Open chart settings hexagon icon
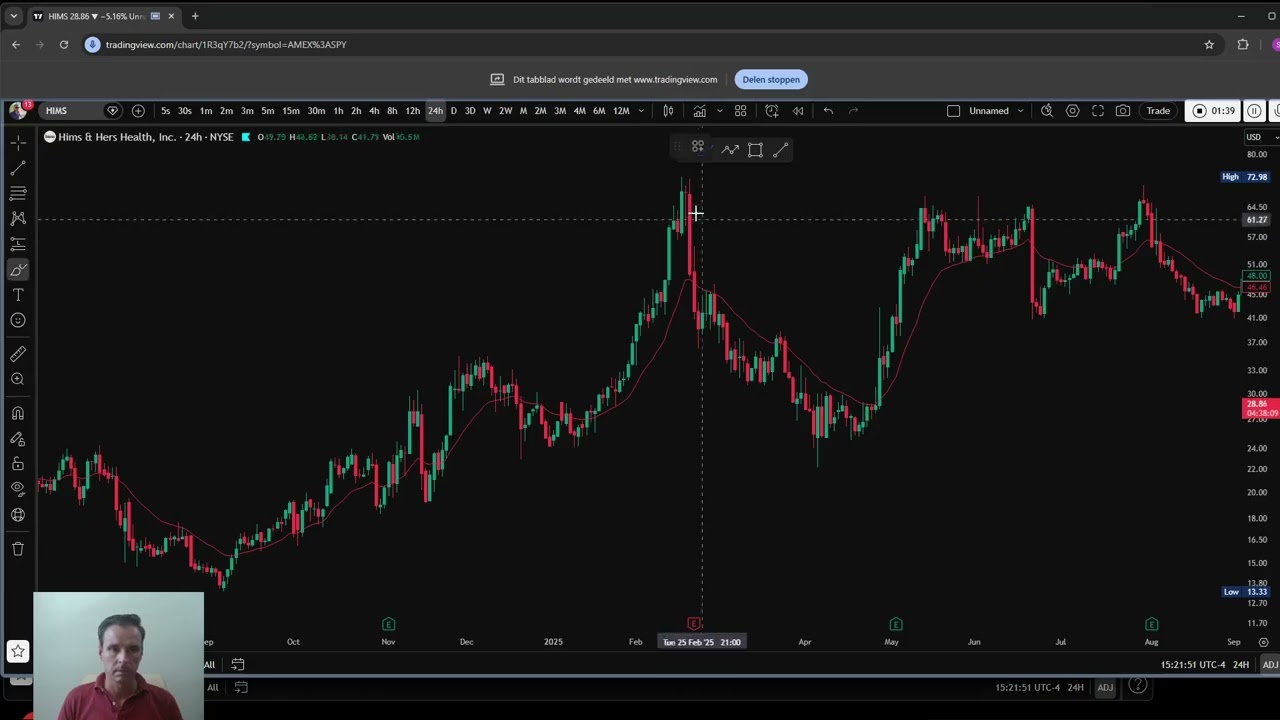The width and height of the screenshot is (1280, 720). (x=1072, y=111)
